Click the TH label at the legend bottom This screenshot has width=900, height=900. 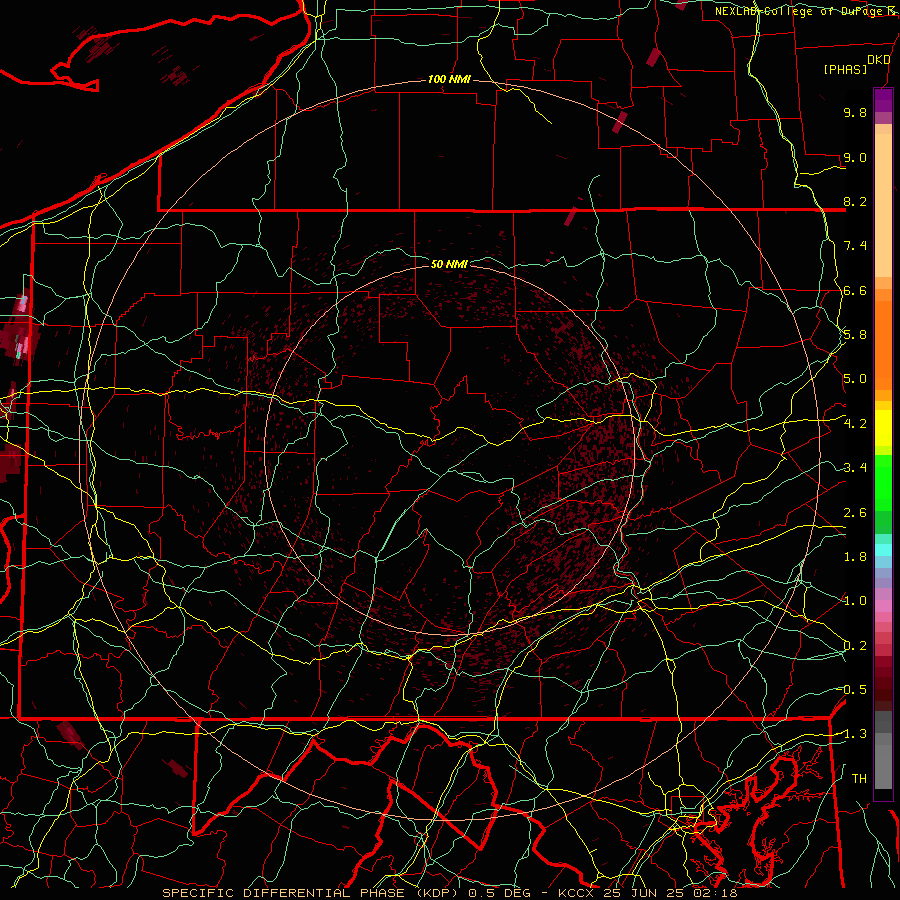[859, 779]
